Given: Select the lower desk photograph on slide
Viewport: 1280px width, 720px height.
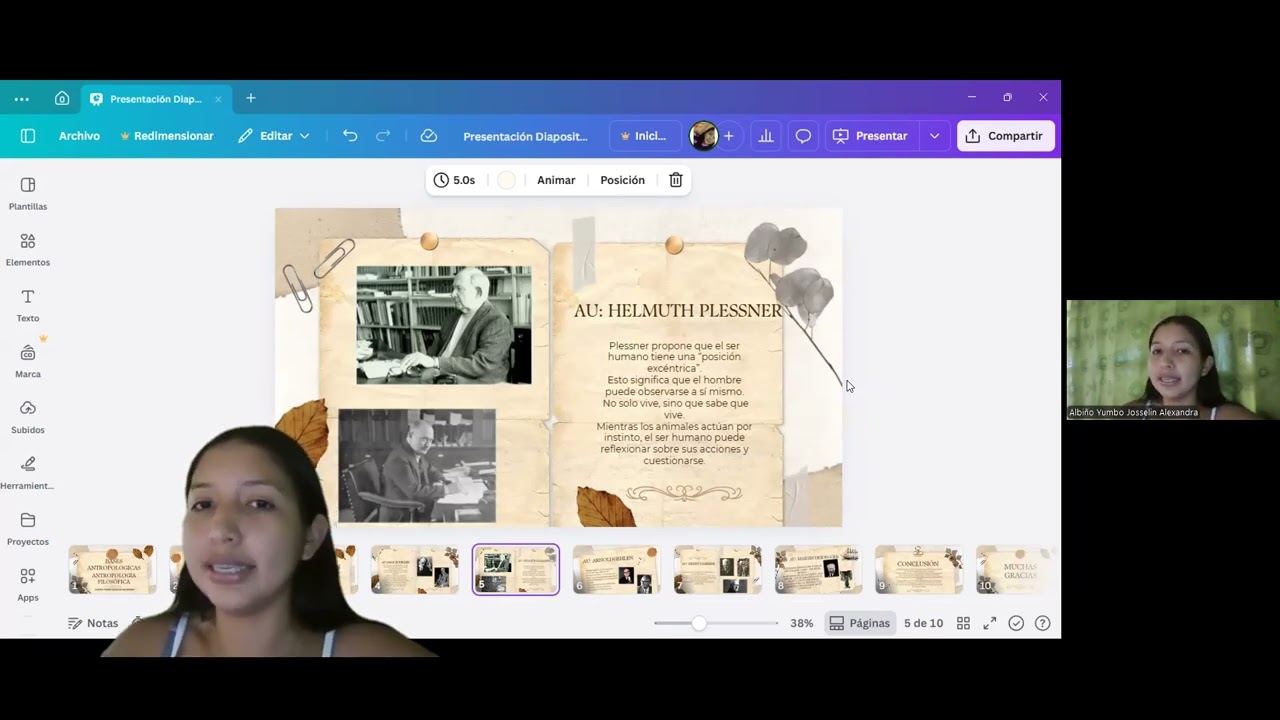Looking at the screenshot, I should (x=417, y=466).
